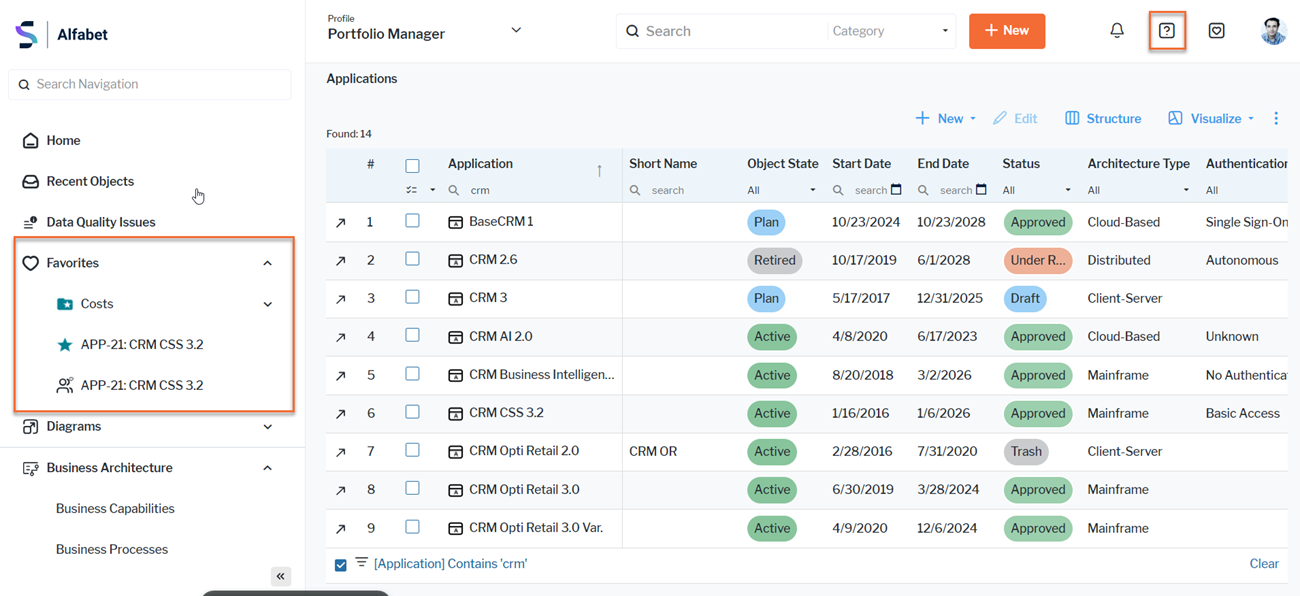Screen dimensions: 1300x596
Task: Open the favorites heart icon in header
Action: (x=1216, y=31)
